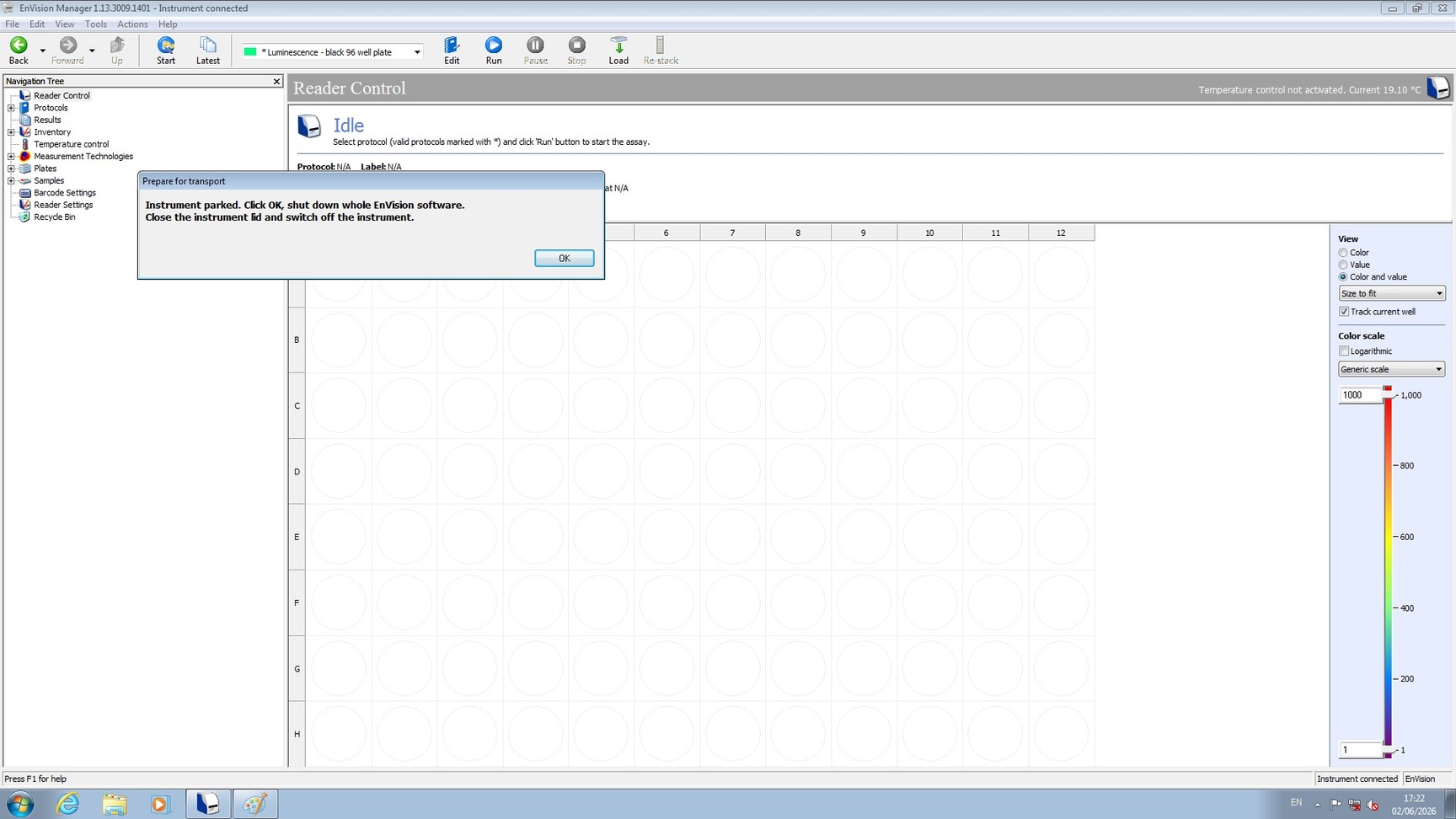Open the Tools menu
1456x819 pixels.
[x=96, y=24]
